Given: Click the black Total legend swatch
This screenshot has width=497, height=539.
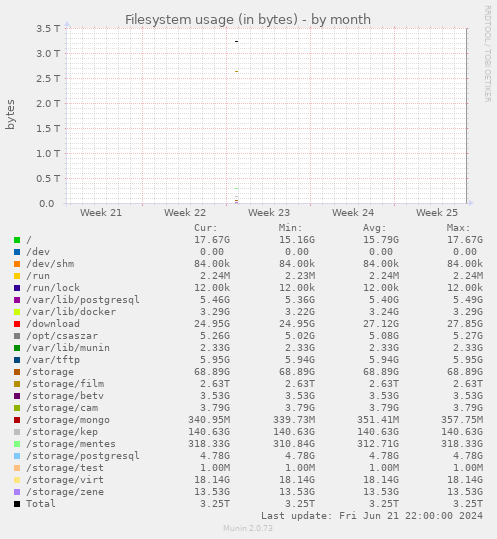Looking at the screenshot, I should (x=17, y=504).
